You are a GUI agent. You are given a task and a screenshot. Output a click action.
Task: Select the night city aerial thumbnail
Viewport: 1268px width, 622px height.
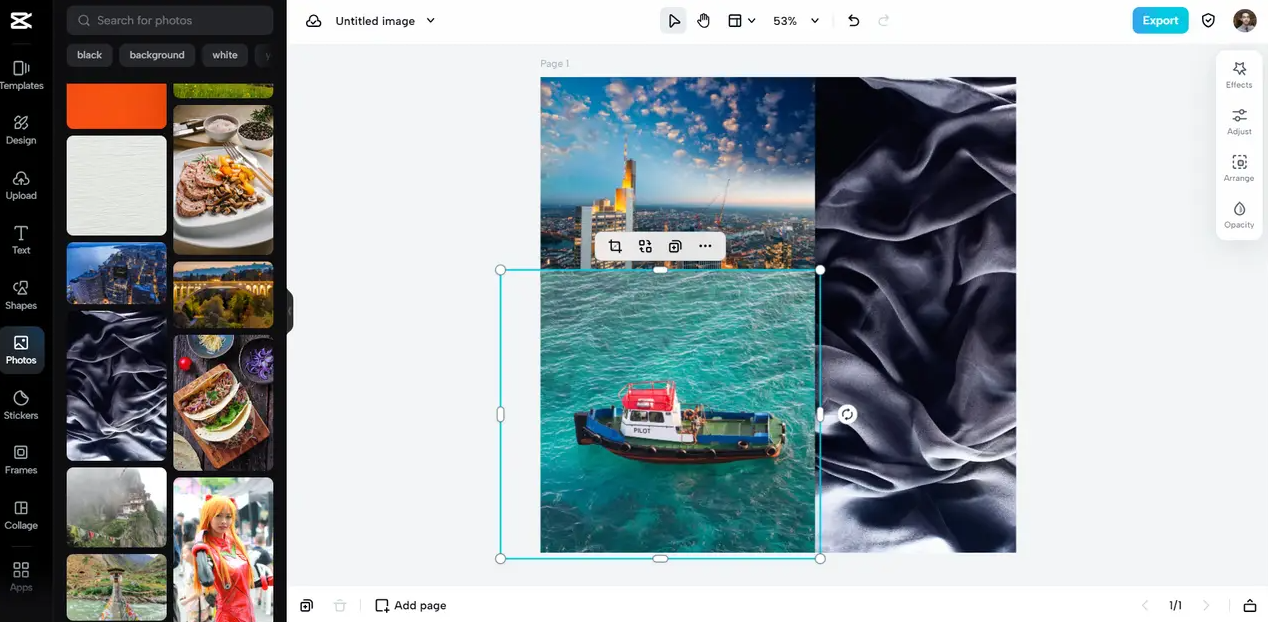pos(117,273)
